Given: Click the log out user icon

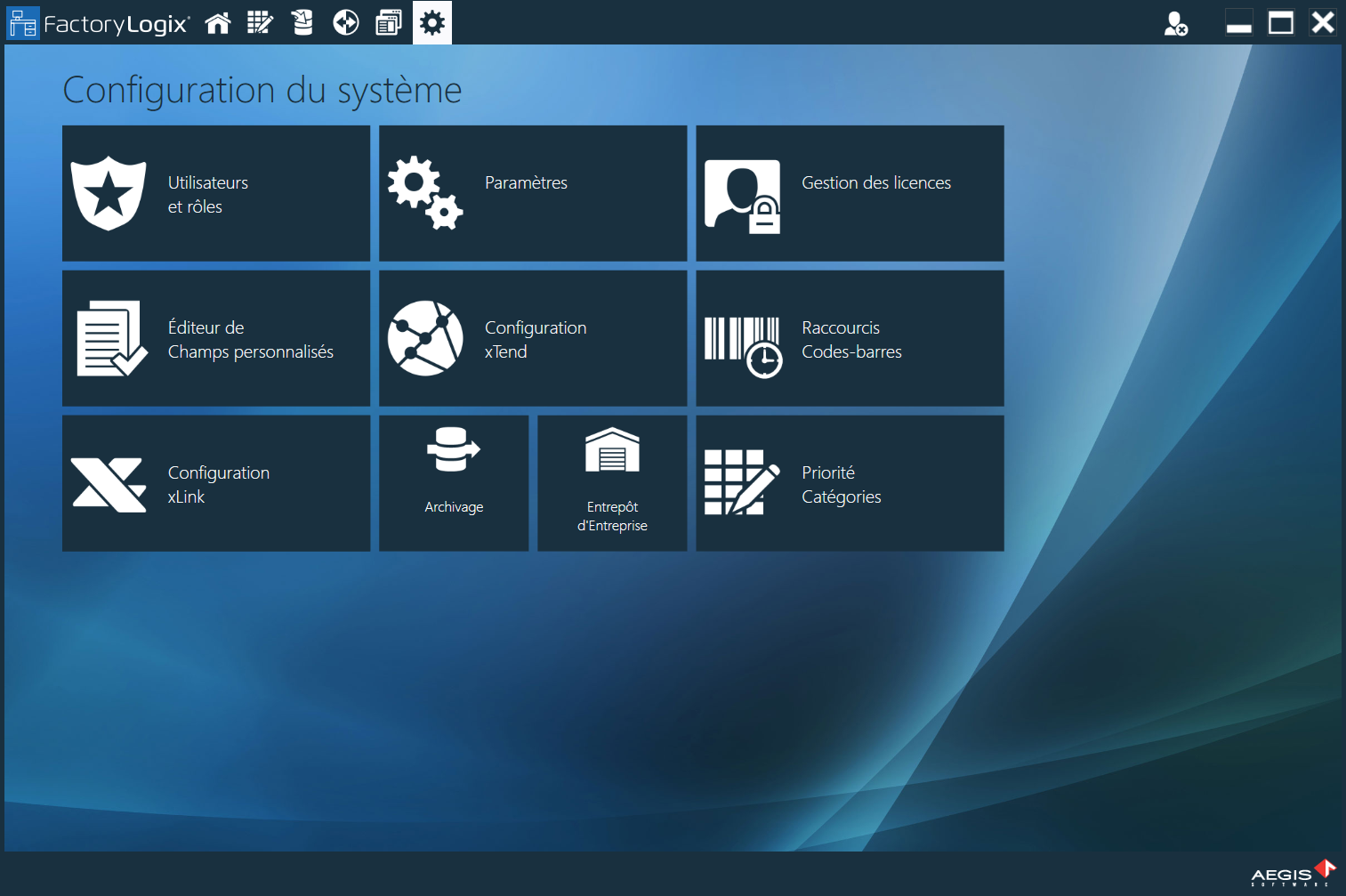Looking at the screenshot, I should pos(1175,25).
